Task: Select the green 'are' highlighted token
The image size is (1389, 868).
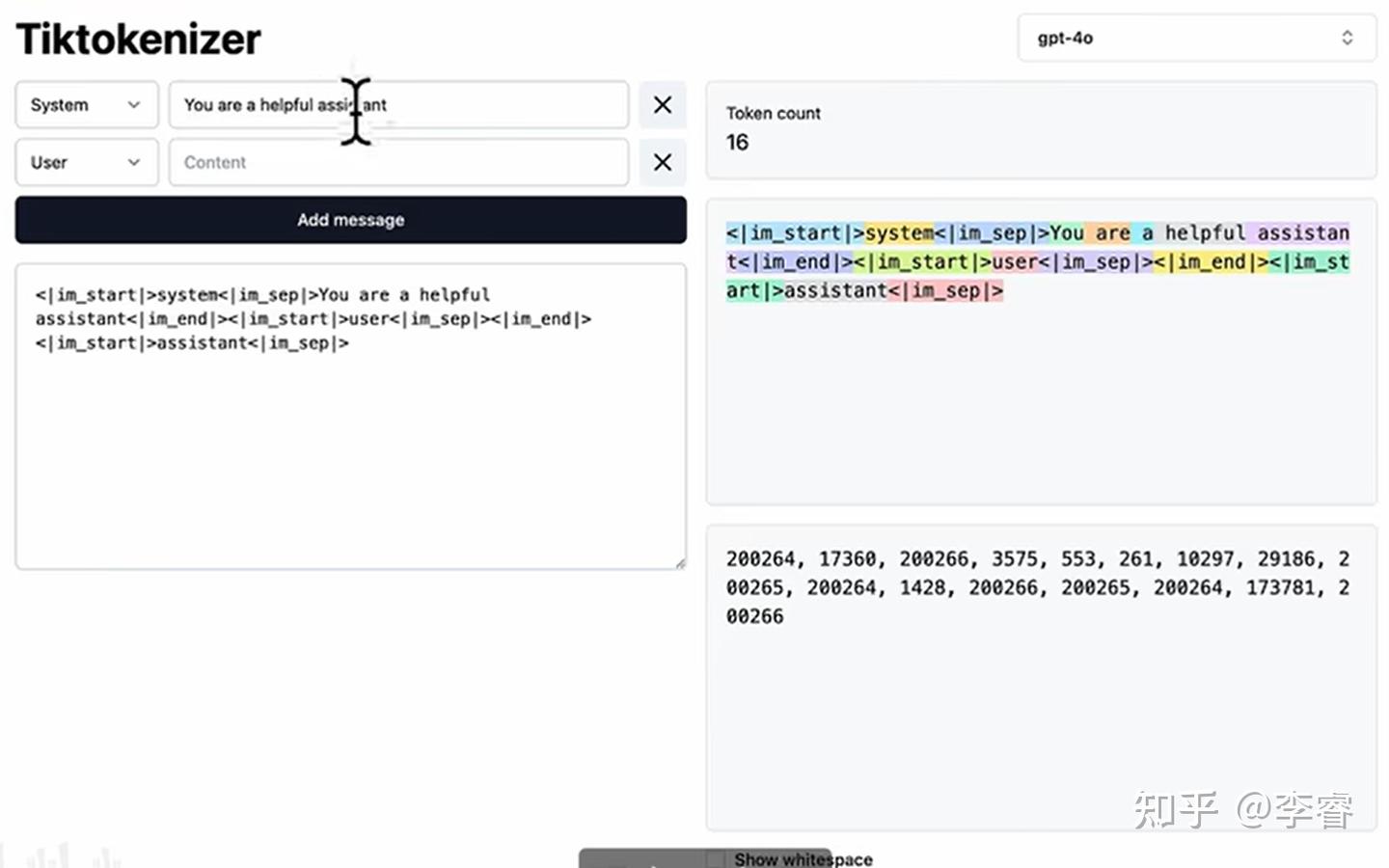Action: click(x=1111, y=233)
